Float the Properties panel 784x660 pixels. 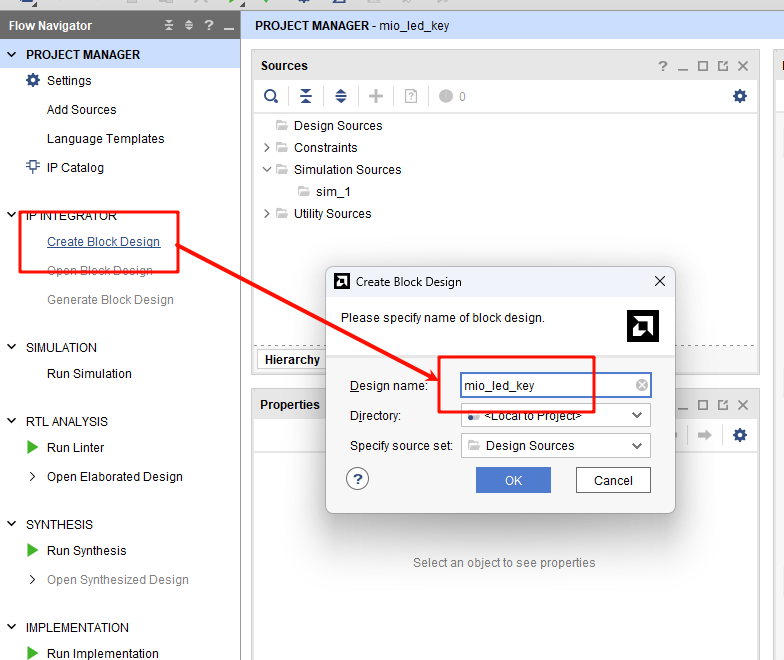(x=723, y=405)
